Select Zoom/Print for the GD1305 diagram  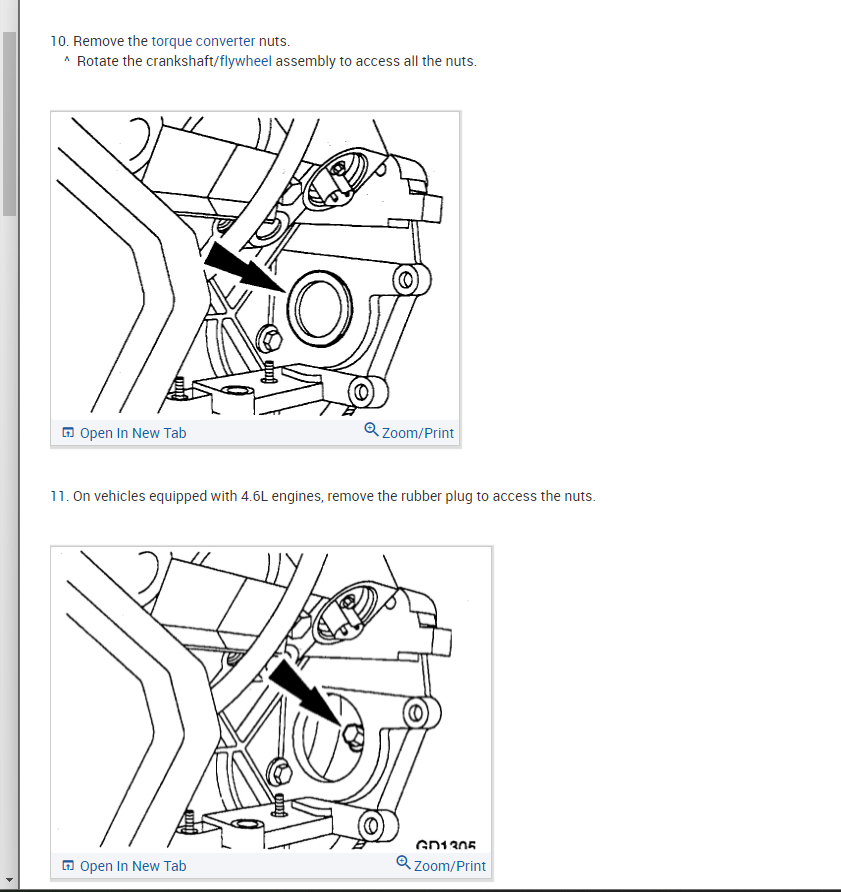pyautogui.click(x=450, y=866)
